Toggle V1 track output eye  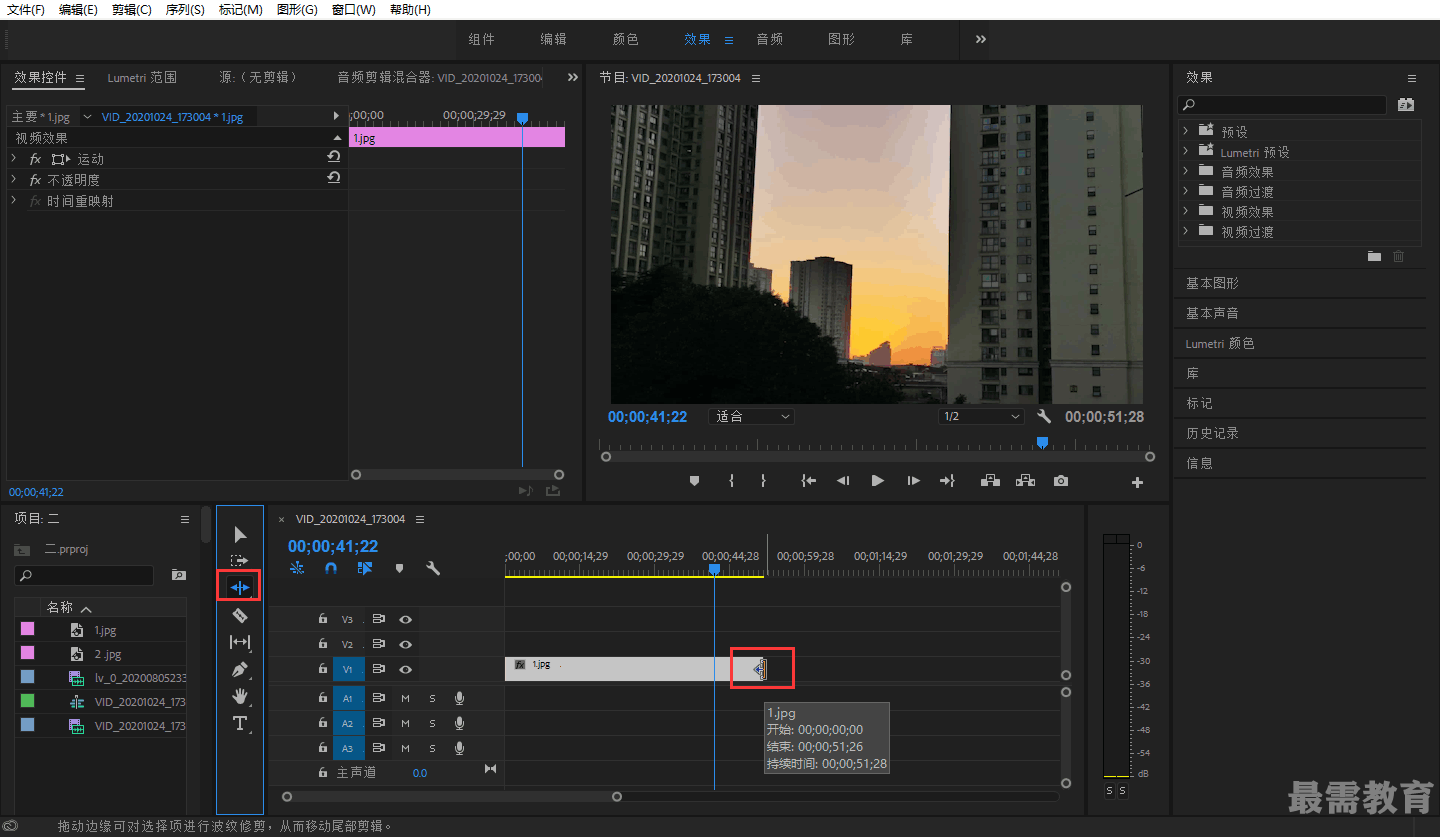pos(405,669)
